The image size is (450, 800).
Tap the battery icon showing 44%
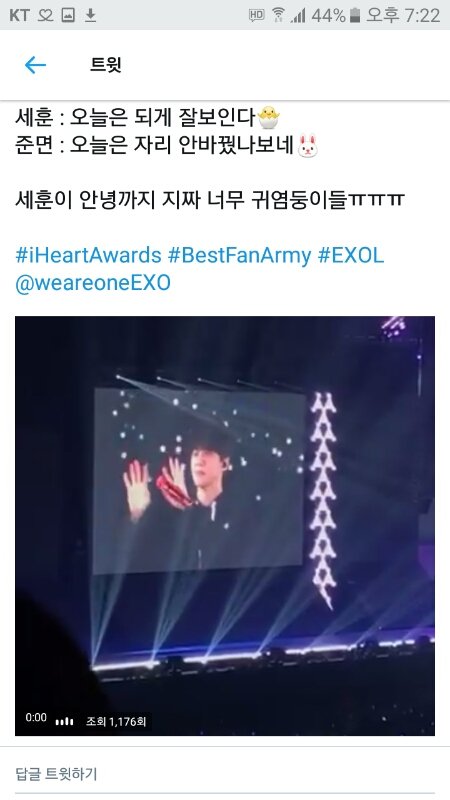tap(356, 15)
